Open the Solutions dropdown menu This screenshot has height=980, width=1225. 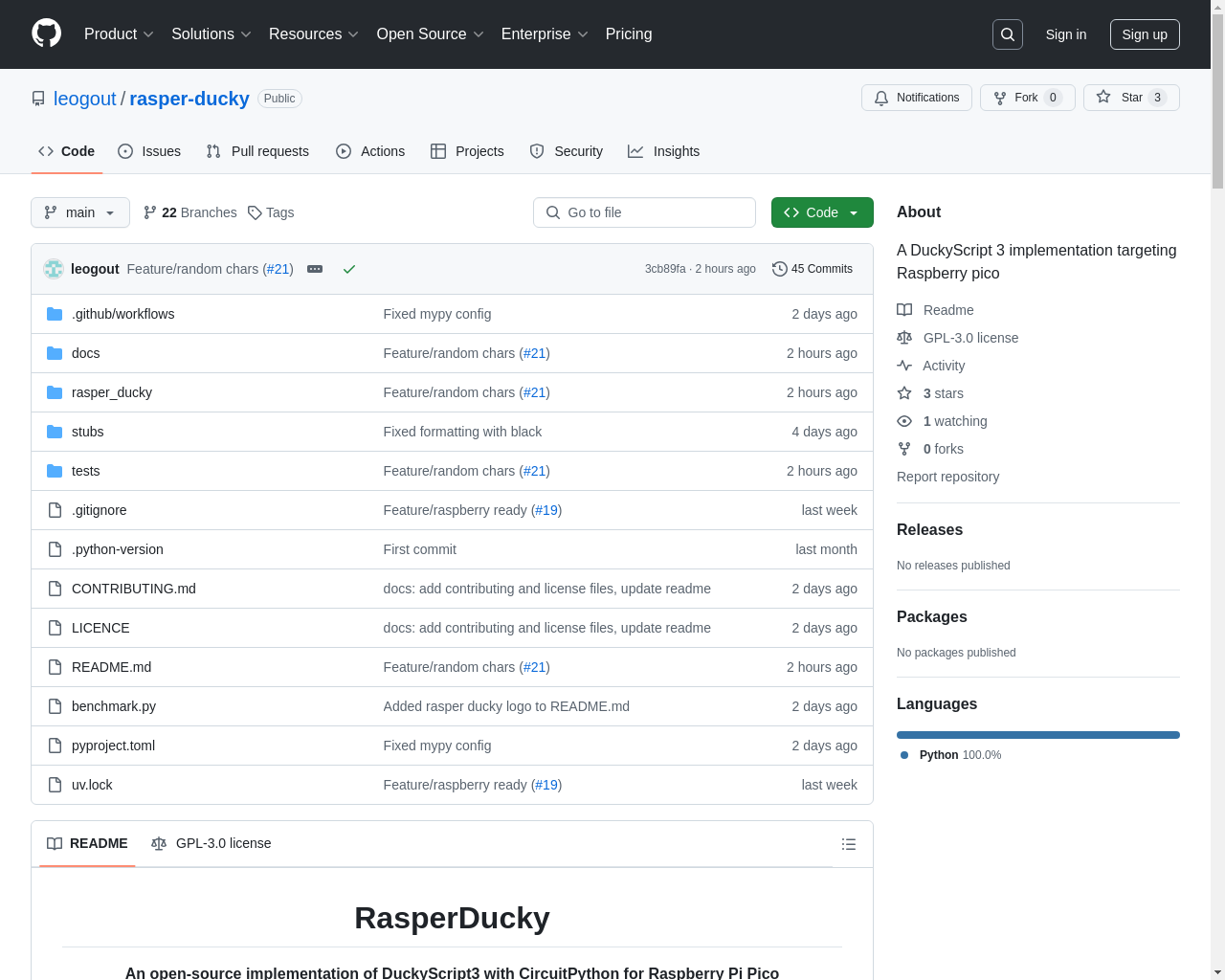point(212,34)
